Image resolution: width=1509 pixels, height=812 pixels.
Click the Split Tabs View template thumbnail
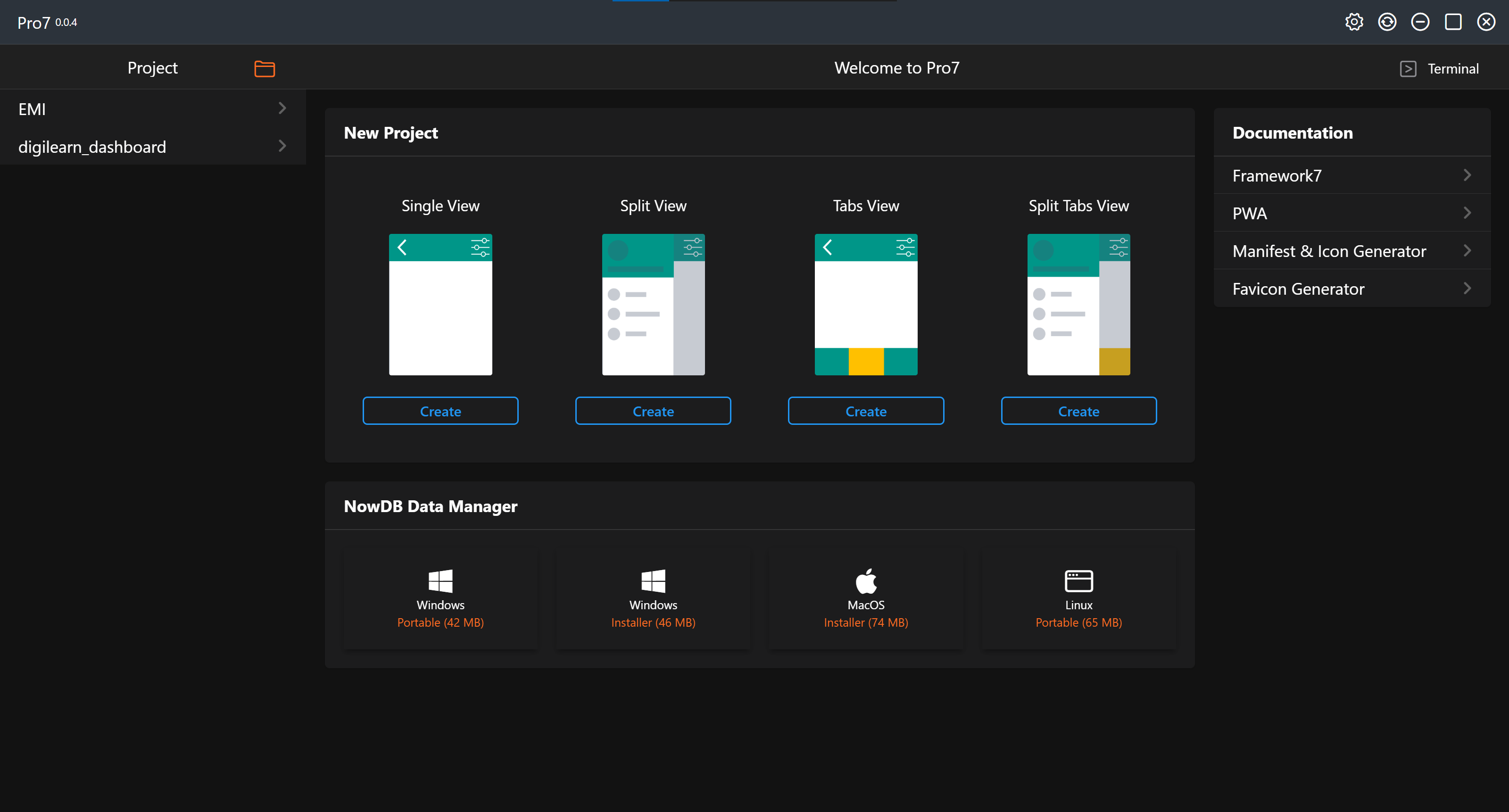1078,305
